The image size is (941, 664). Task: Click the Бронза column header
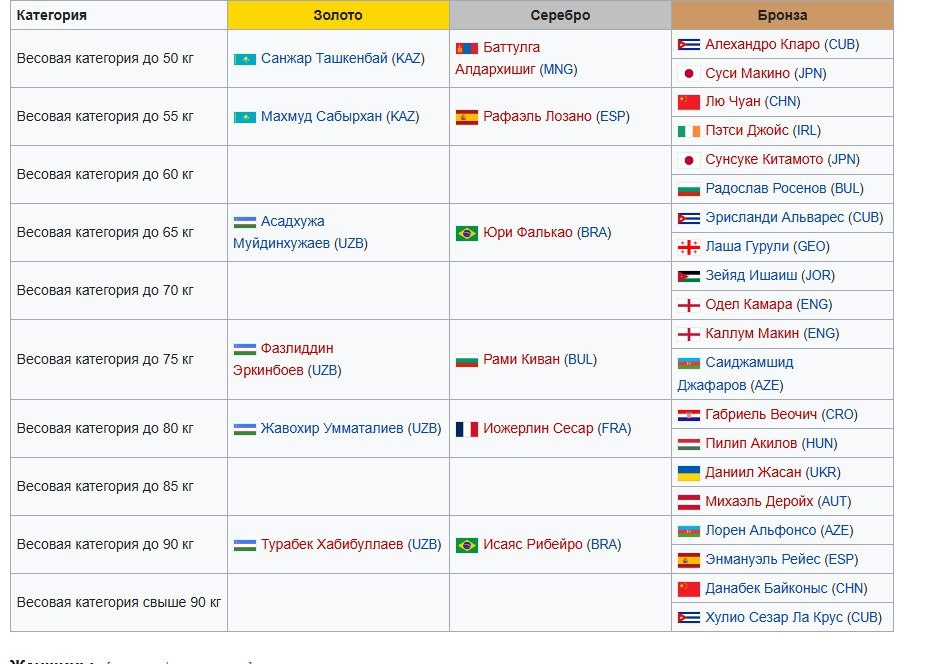(x=782, y=15)
